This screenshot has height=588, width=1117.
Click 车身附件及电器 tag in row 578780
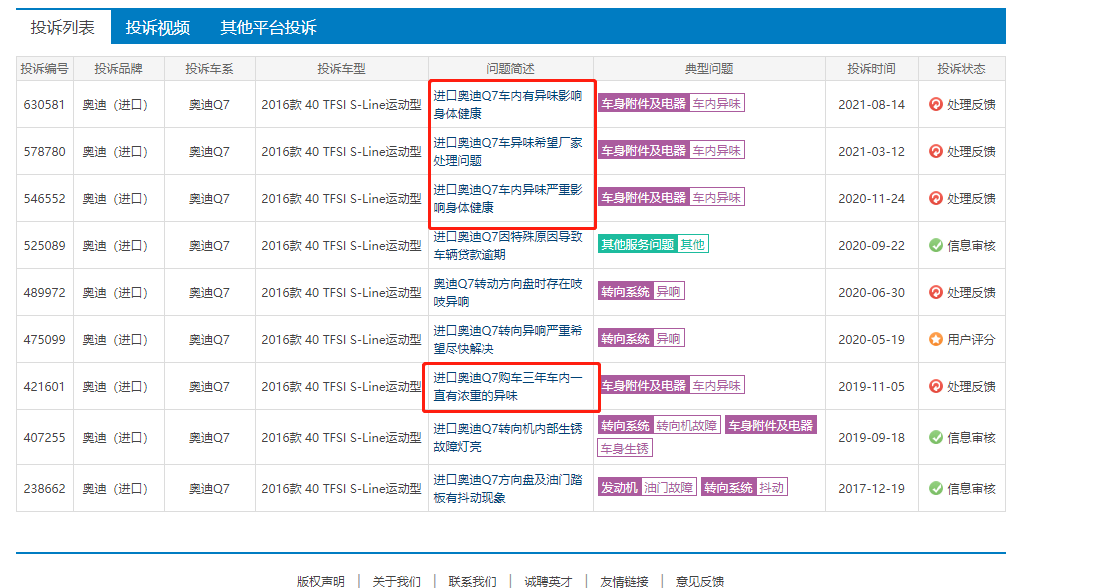[x=643, y=150]
